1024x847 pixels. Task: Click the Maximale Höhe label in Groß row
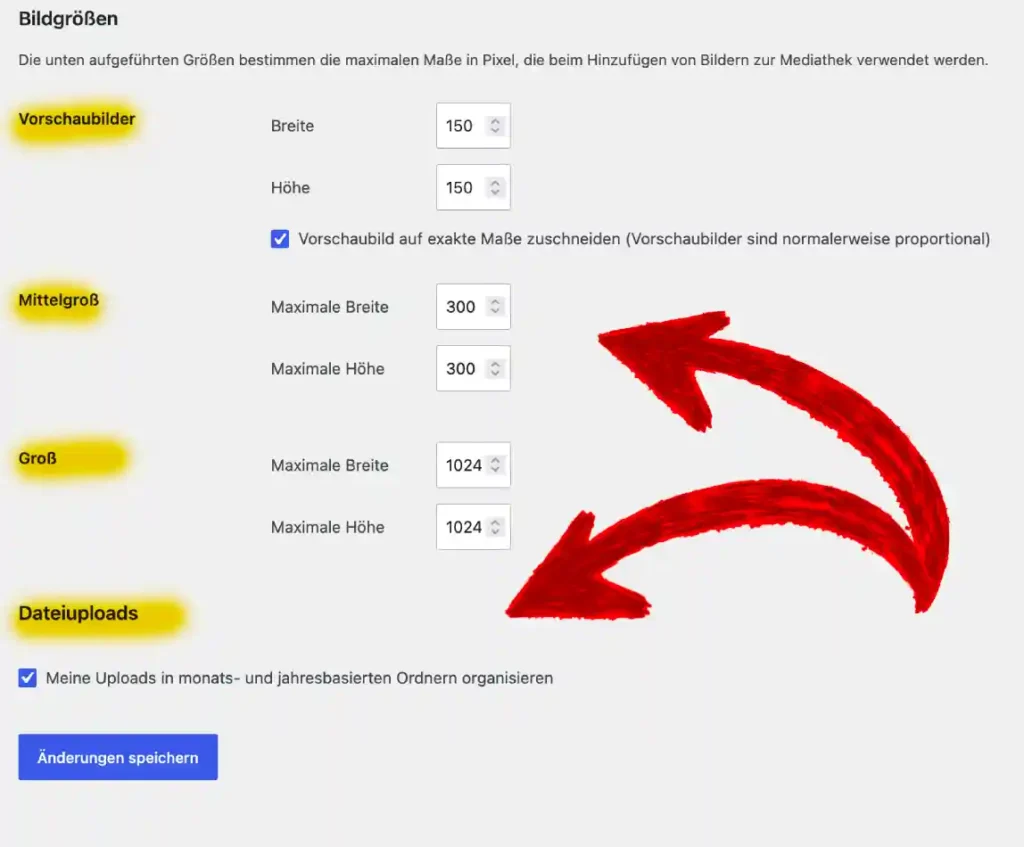click(327, 528)
